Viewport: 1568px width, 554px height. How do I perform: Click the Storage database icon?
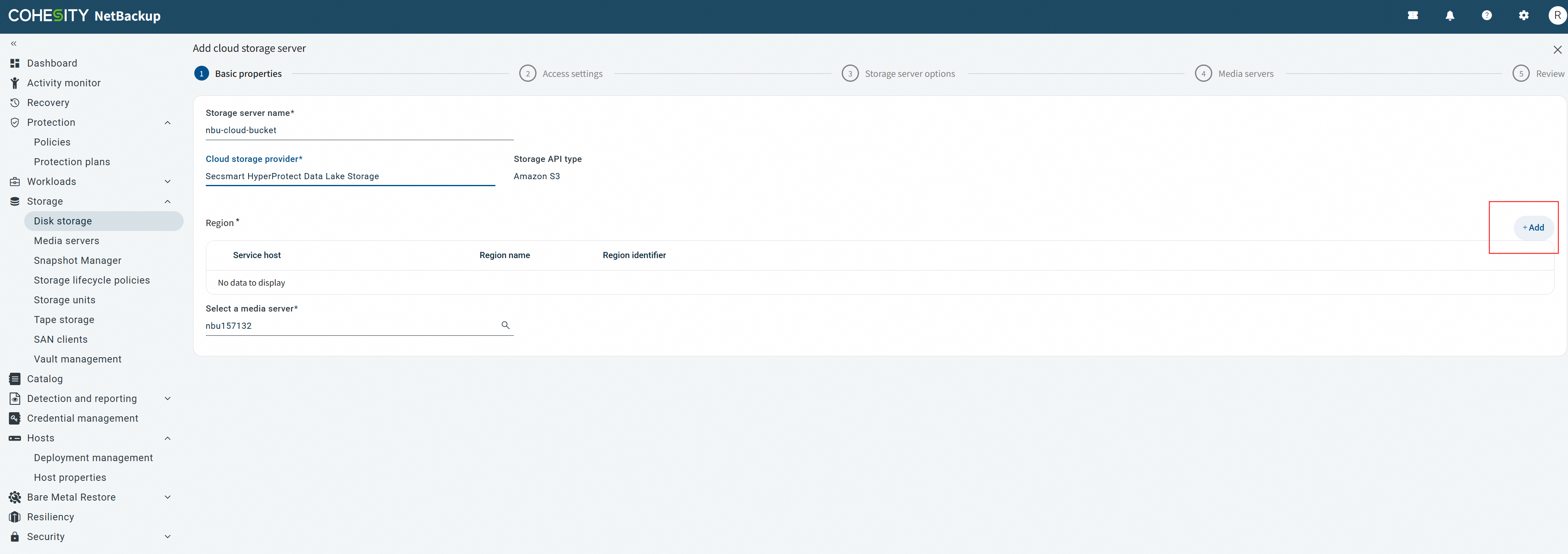[15, 201]
